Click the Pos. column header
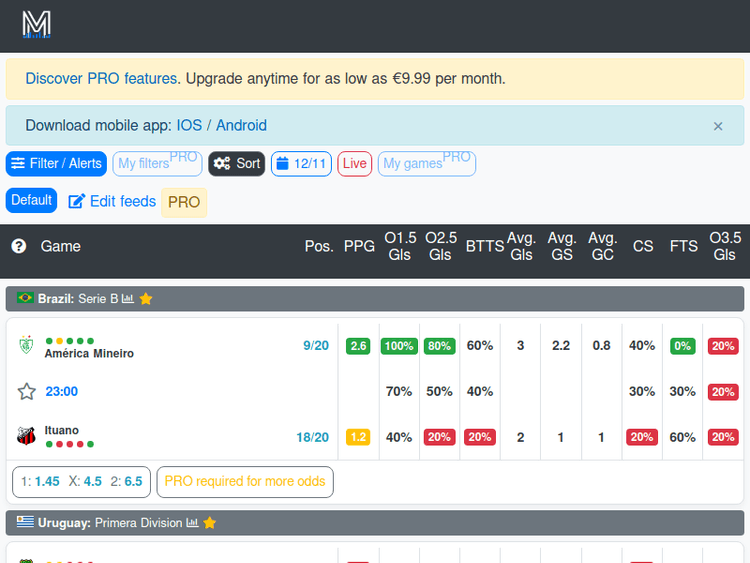Screen dimensions: 750x563 point(319,246)
